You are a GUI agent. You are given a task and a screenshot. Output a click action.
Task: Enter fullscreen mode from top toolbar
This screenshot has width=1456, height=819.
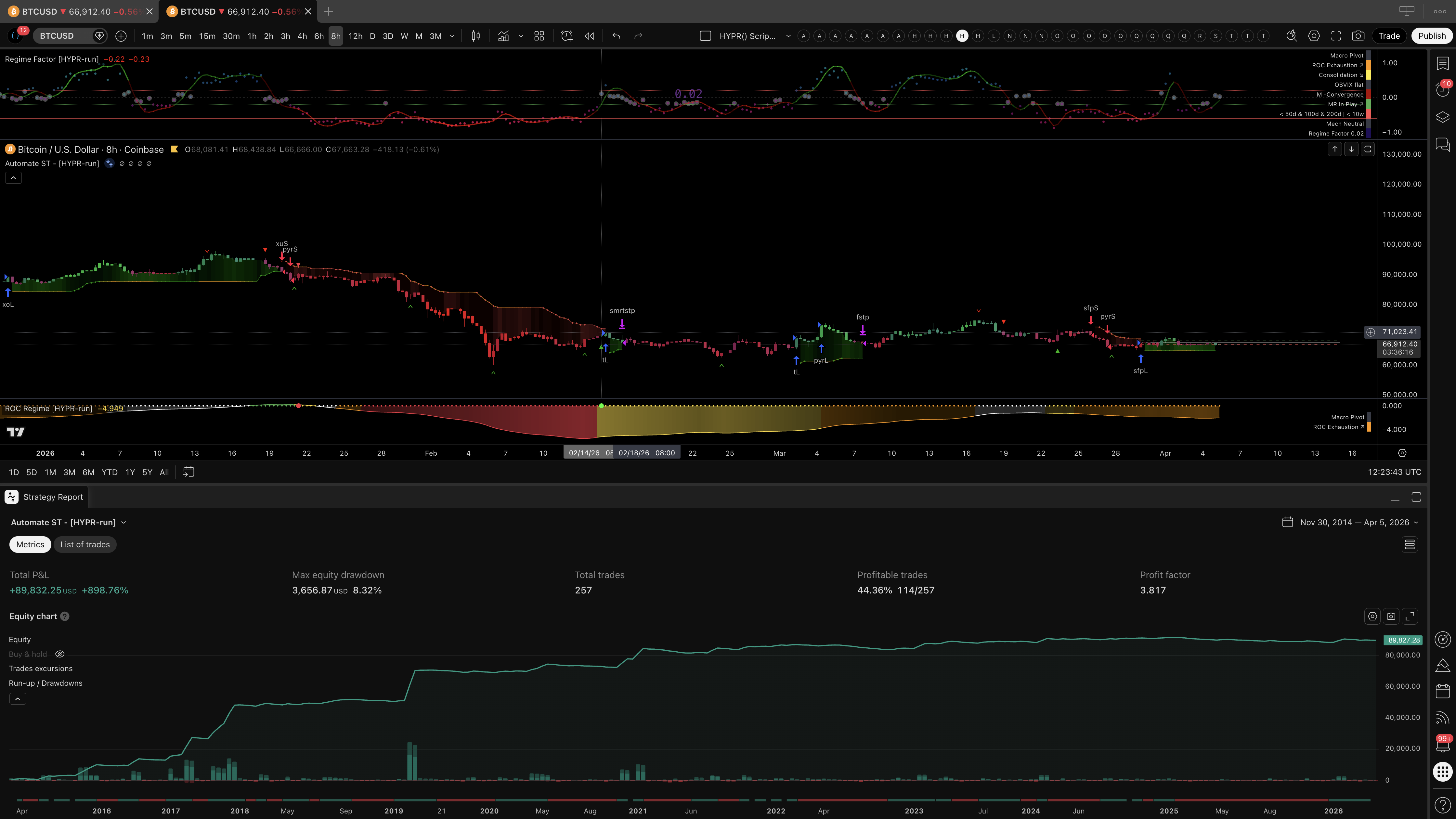tap(1336, 36)
